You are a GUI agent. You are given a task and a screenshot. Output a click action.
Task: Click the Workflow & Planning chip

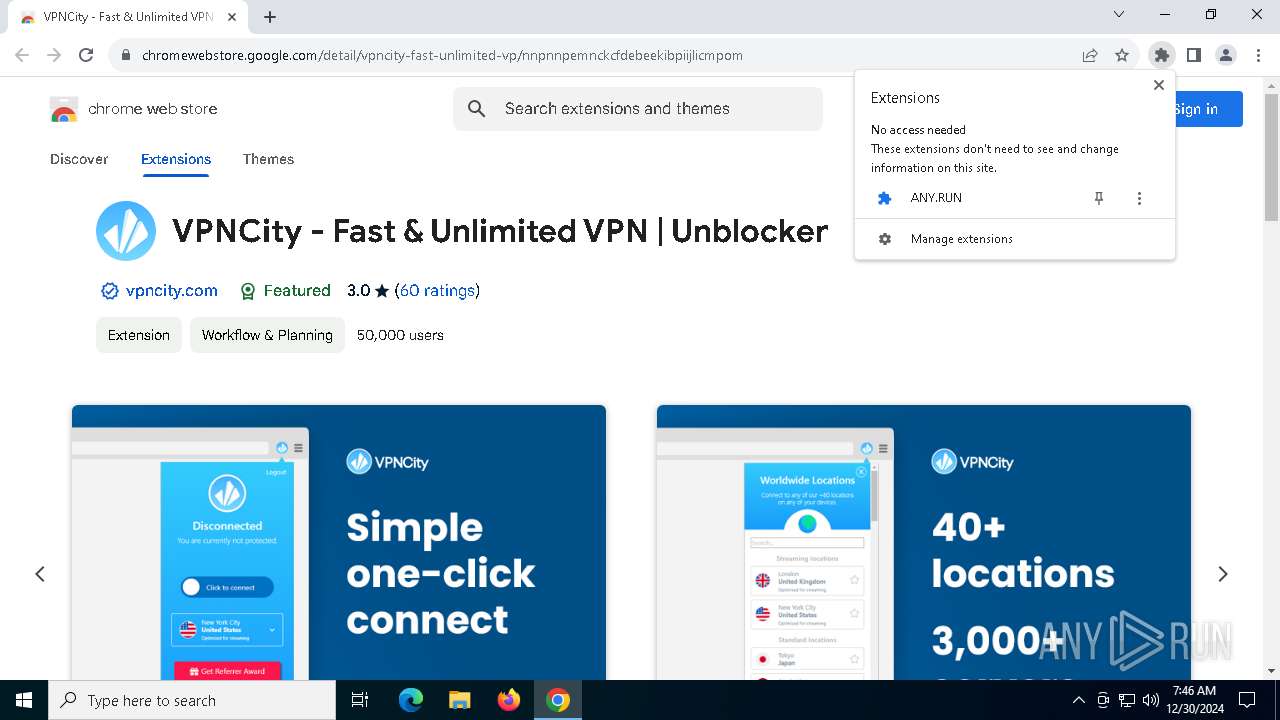tap(267, 335)
